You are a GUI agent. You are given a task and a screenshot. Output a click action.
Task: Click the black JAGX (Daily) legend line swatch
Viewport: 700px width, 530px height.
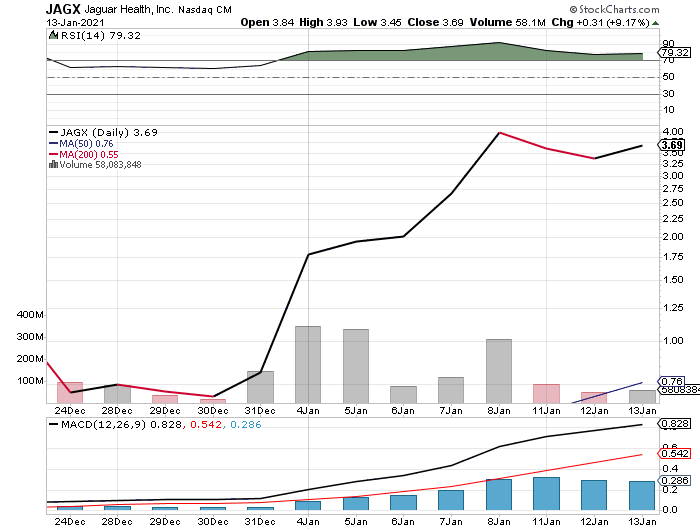54,133
